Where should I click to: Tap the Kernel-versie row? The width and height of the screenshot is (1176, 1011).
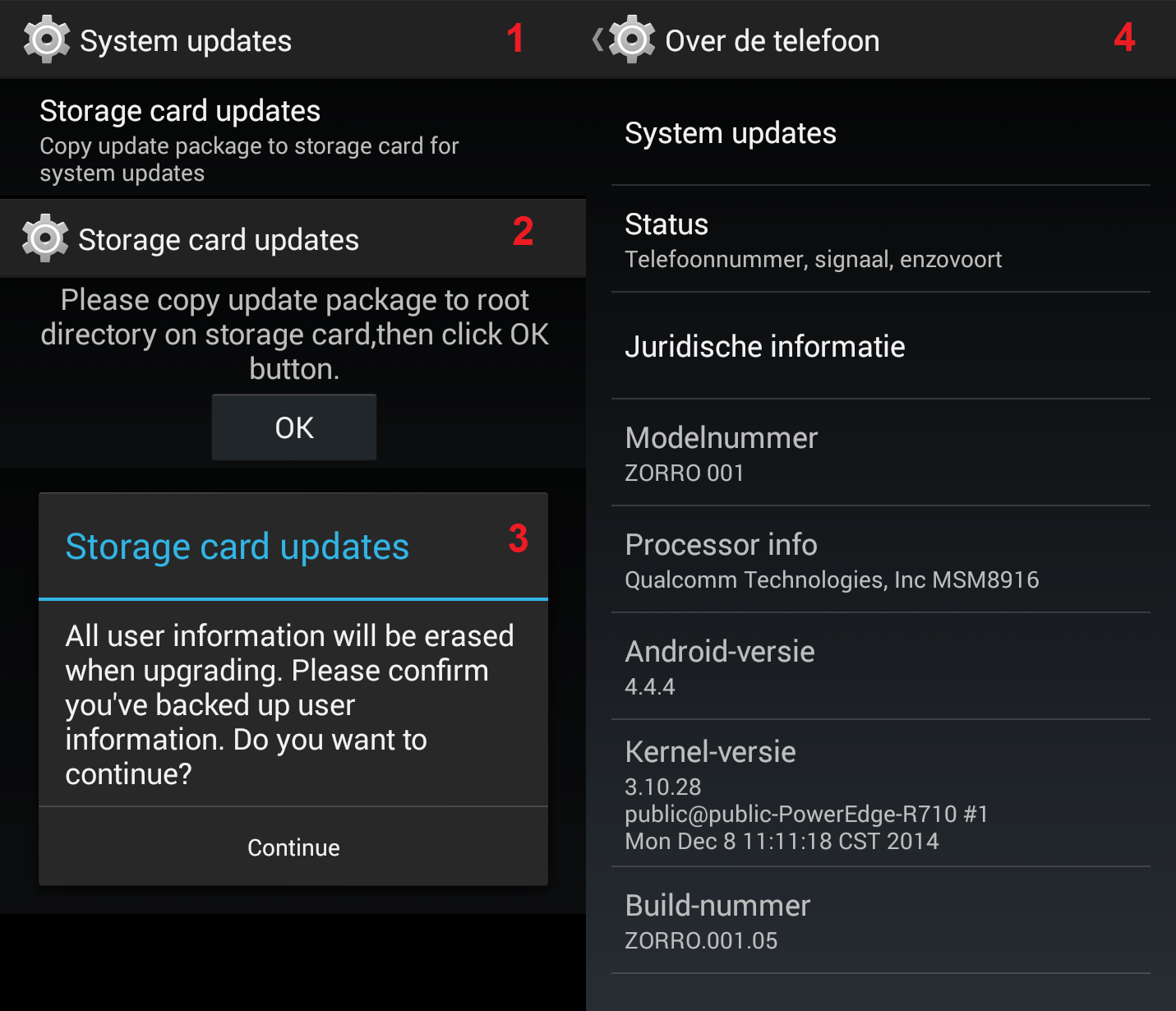coord(881,793)
